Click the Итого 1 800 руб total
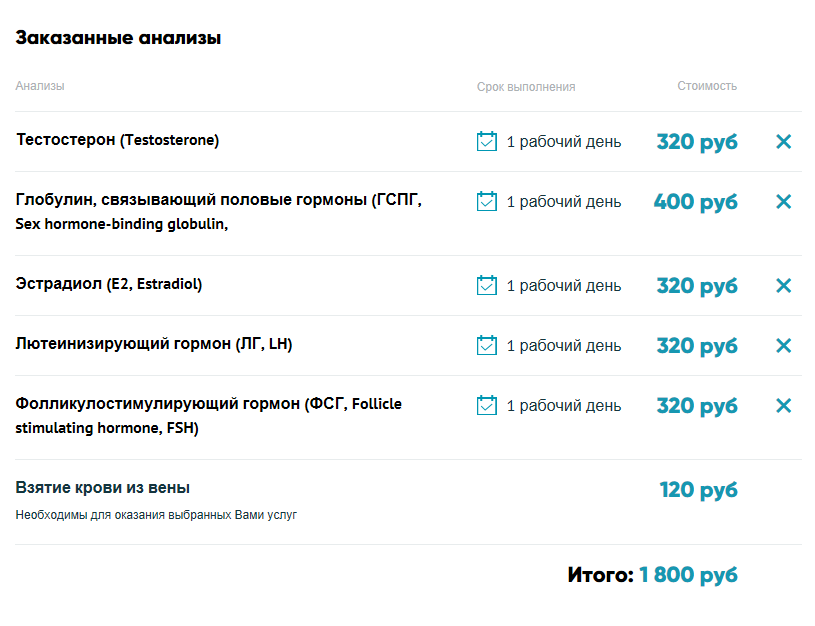The width and height of the screenshot is (815, 626). click(652, 575)
